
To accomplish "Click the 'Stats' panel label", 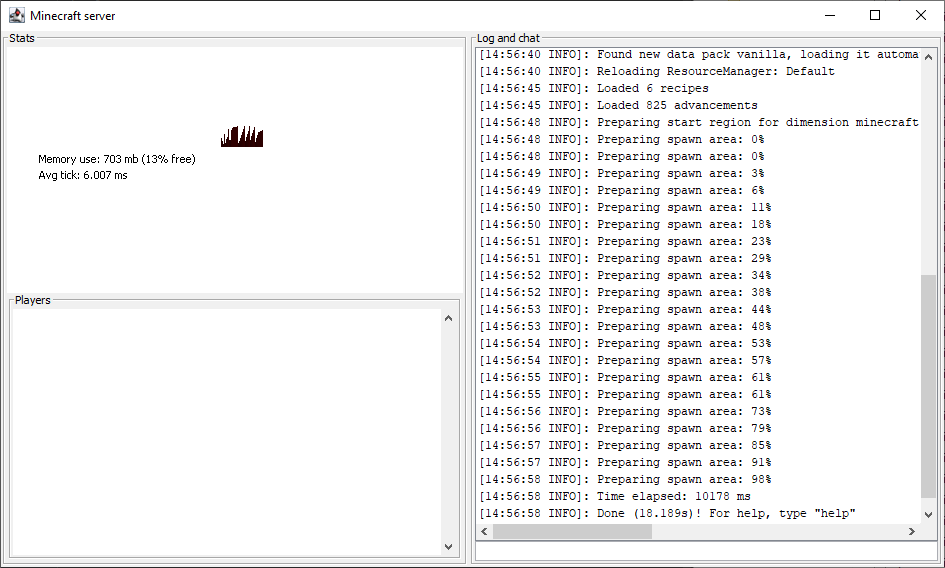I will pyautogui.click(x=22, y=38).
